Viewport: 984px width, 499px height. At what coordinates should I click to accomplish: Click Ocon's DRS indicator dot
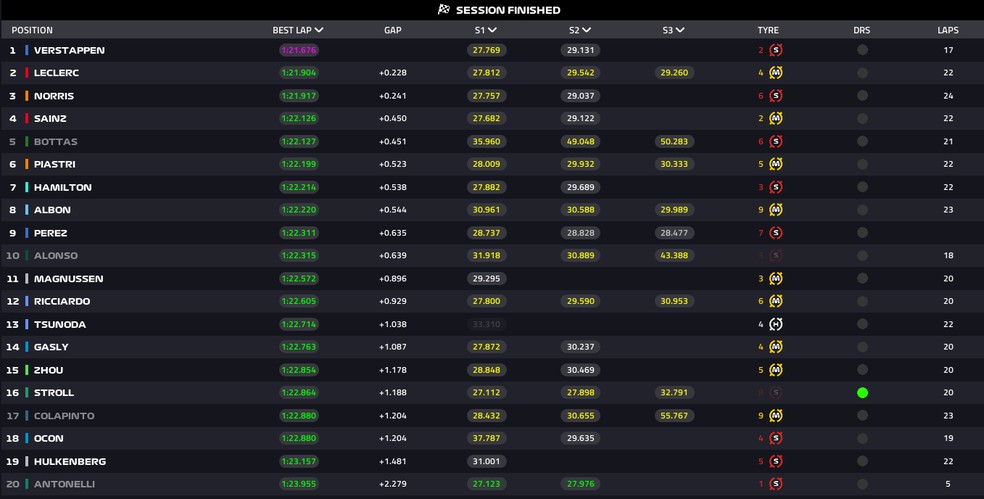[x=862, y=439]
